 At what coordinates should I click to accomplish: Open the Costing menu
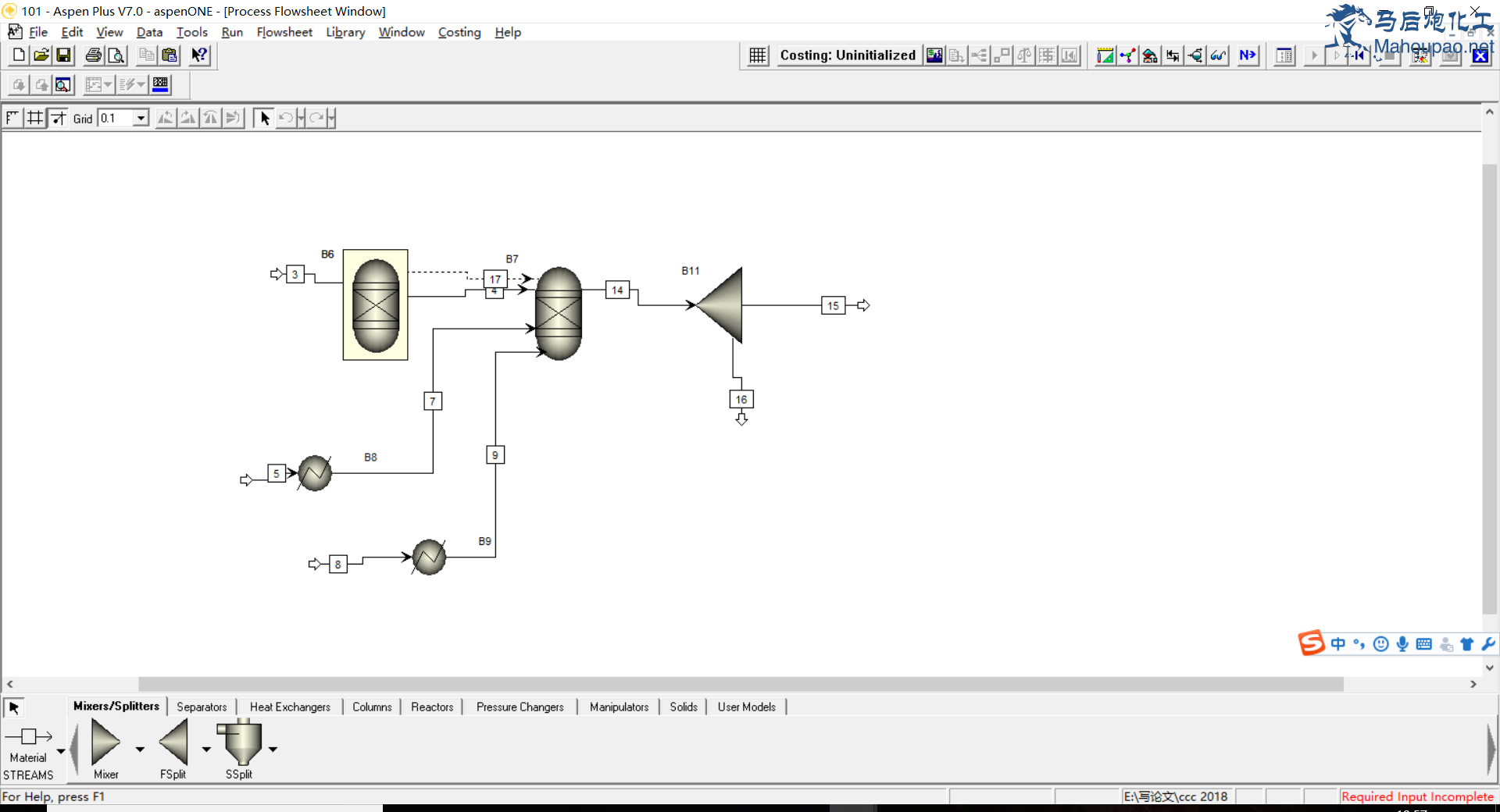459,32
